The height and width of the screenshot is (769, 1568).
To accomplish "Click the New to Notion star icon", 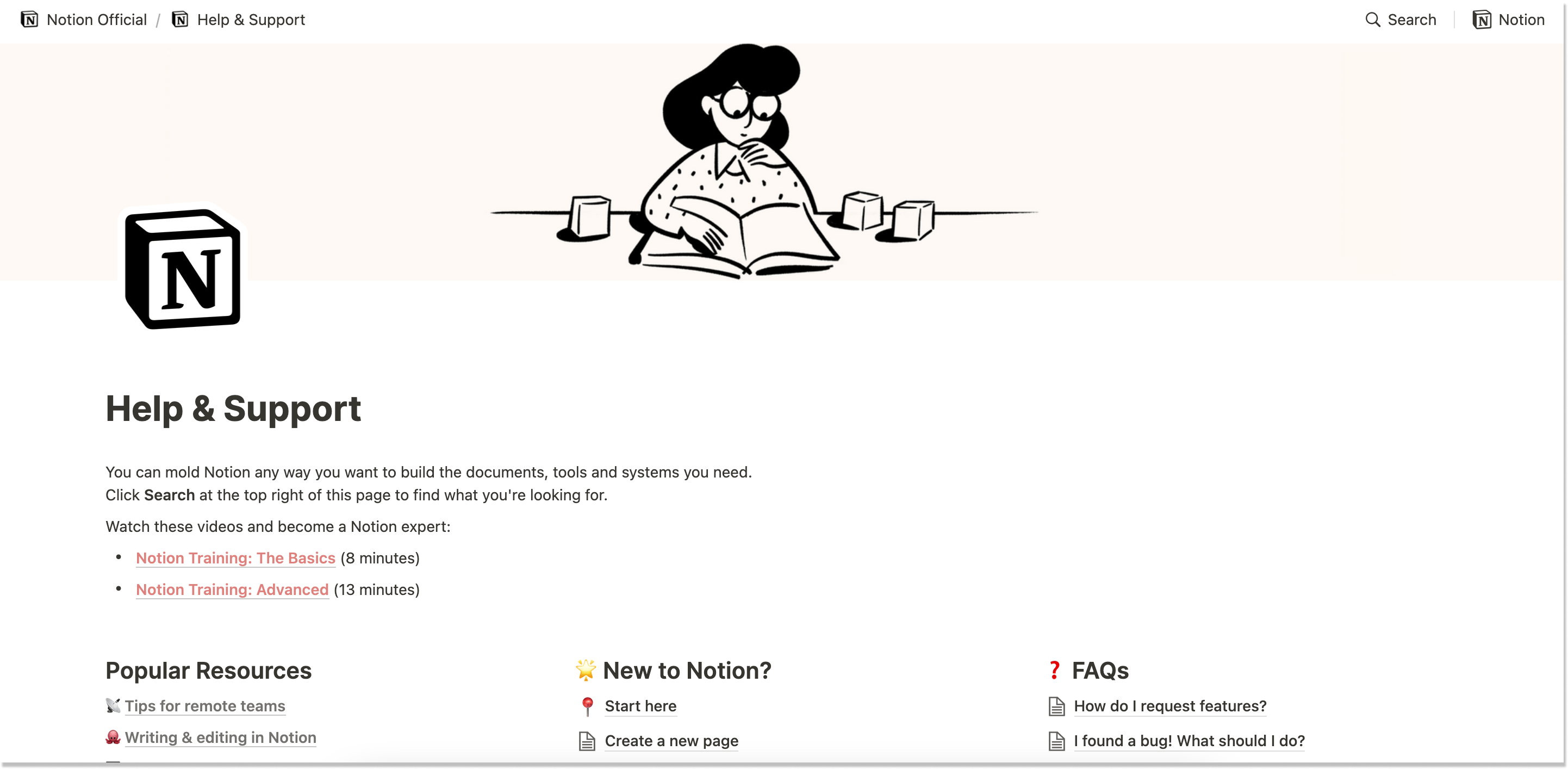I will coord(586,669).
